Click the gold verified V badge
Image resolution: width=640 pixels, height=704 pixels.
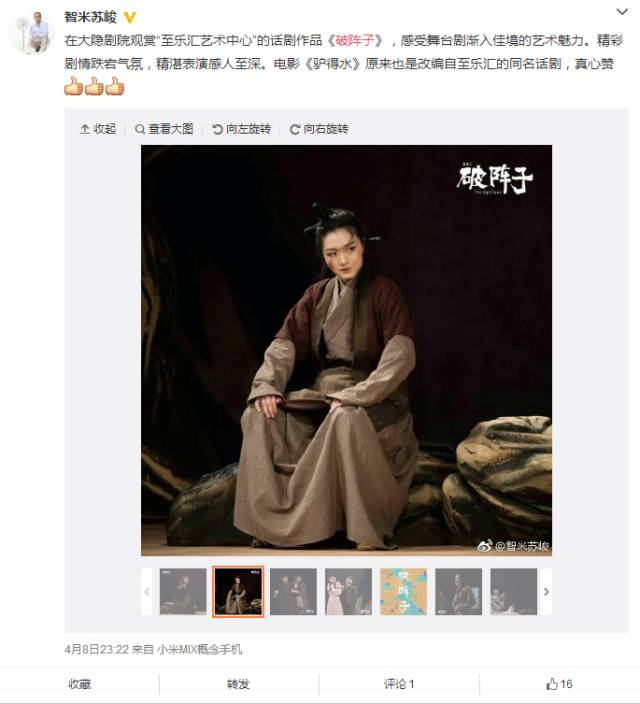pos(129,18)
